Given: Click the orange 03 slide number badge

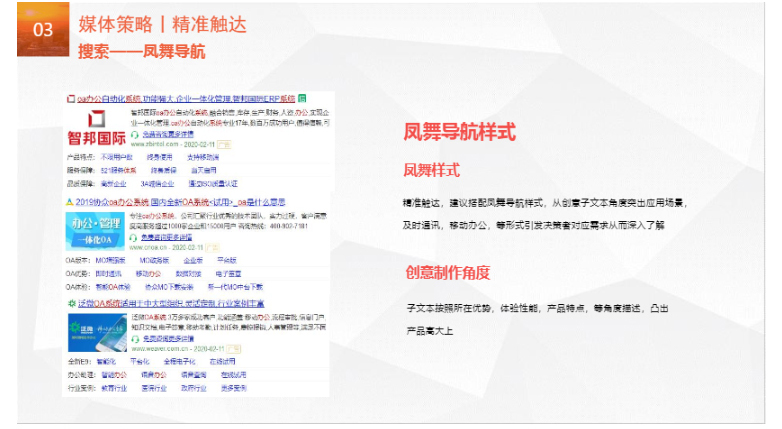Looking at the screenshot, I should (x=43, y=28).
